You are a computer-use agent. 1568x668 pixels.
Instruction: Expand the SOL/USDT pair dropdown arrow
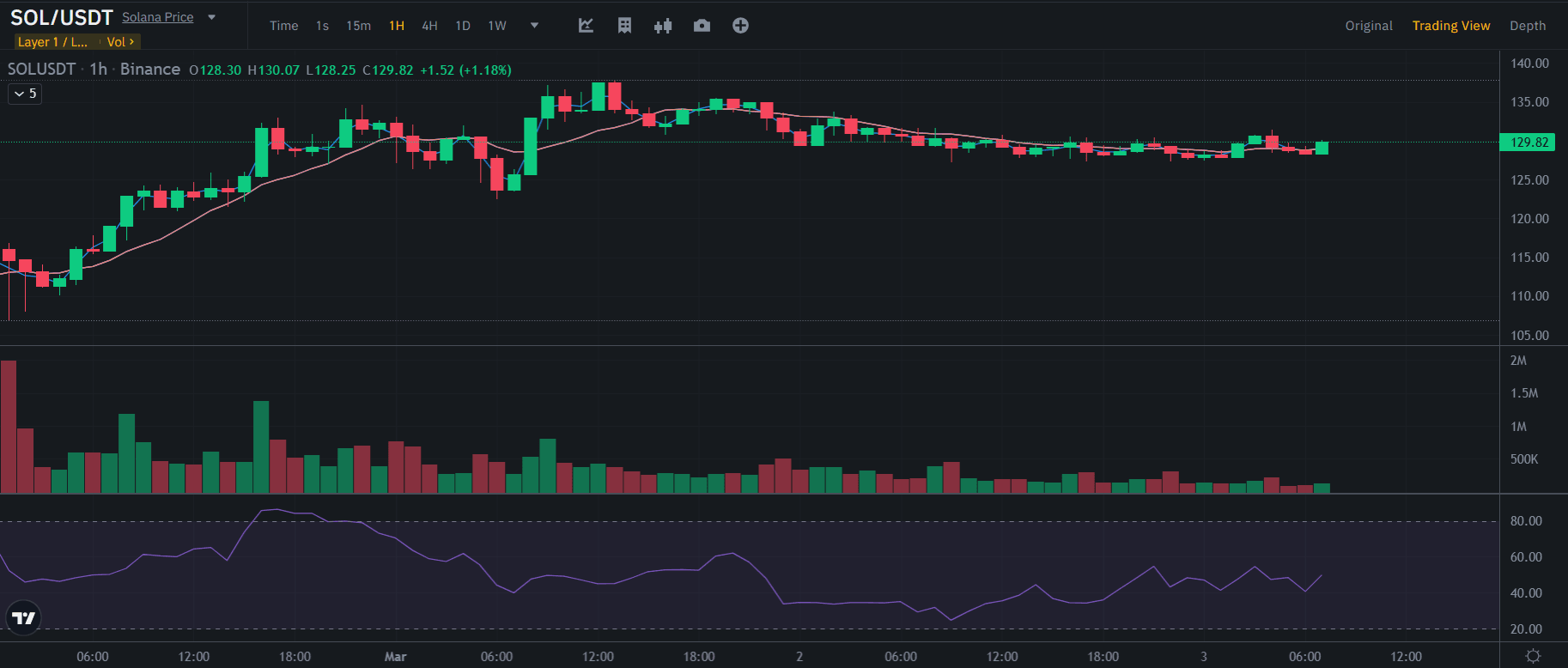(212, 17)
